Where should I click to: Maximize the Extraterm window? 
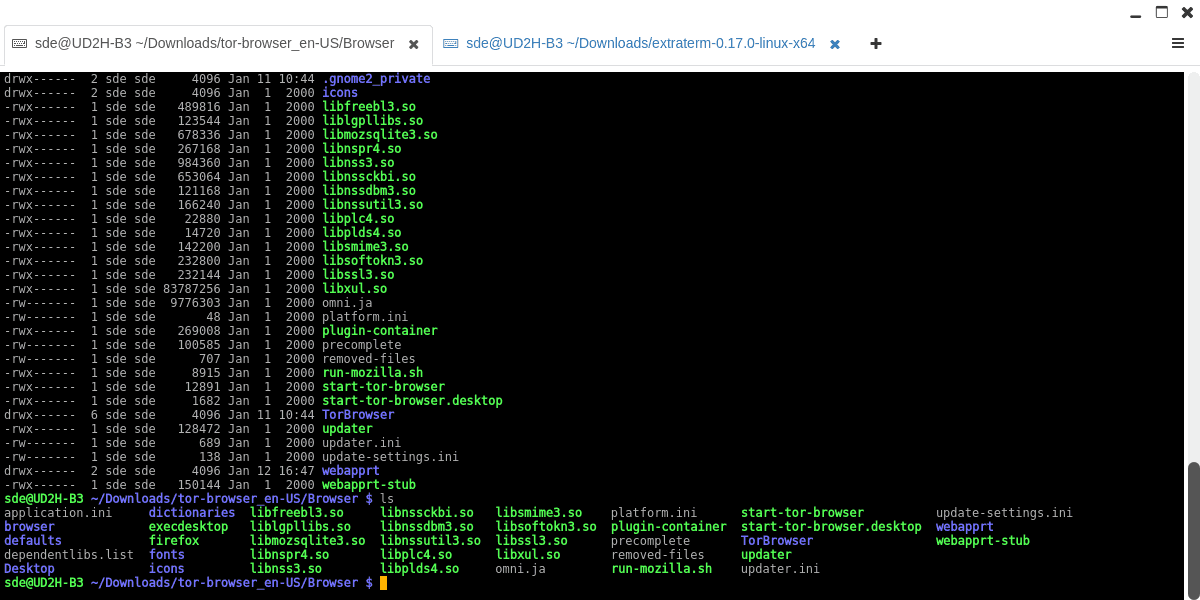1161,13
